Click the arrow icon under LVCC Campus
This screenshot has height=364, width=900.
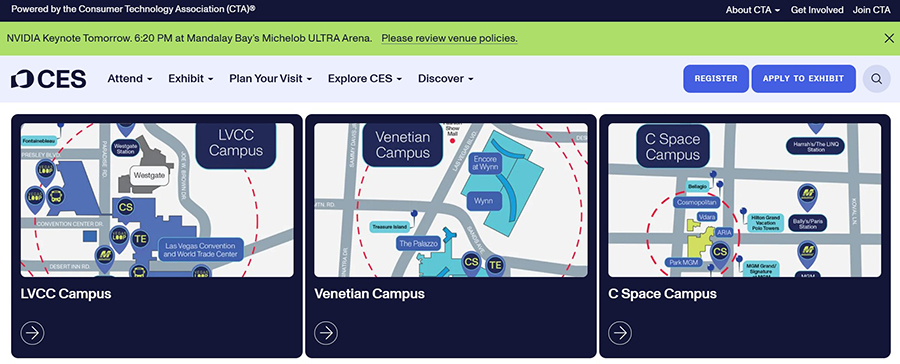point(32,332)
